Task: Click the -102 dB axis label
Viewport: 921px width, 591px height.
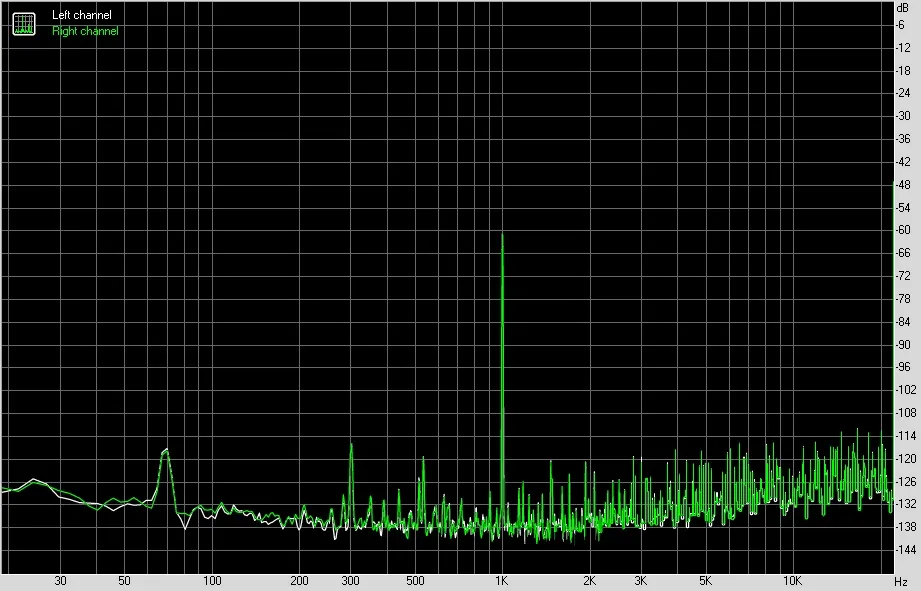Action: pyautogui.click(x=905, y=390)
